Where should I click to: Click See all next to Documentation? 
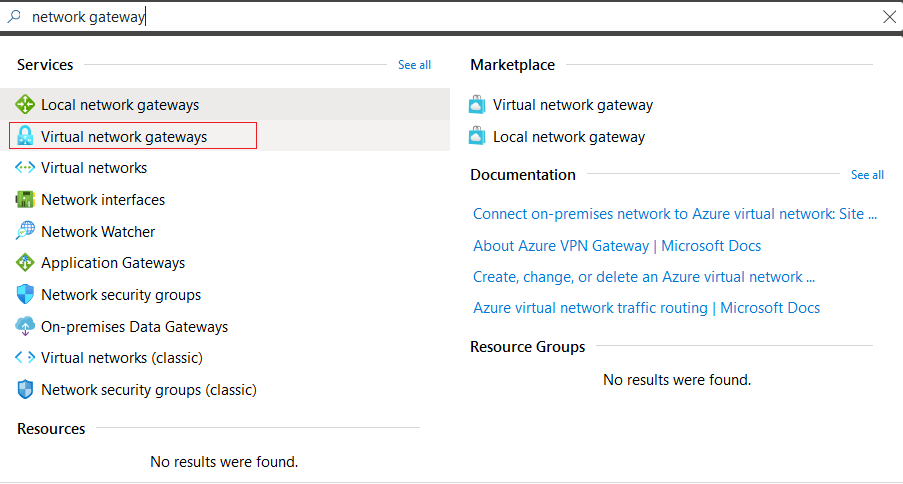click(x=867, y=175)
